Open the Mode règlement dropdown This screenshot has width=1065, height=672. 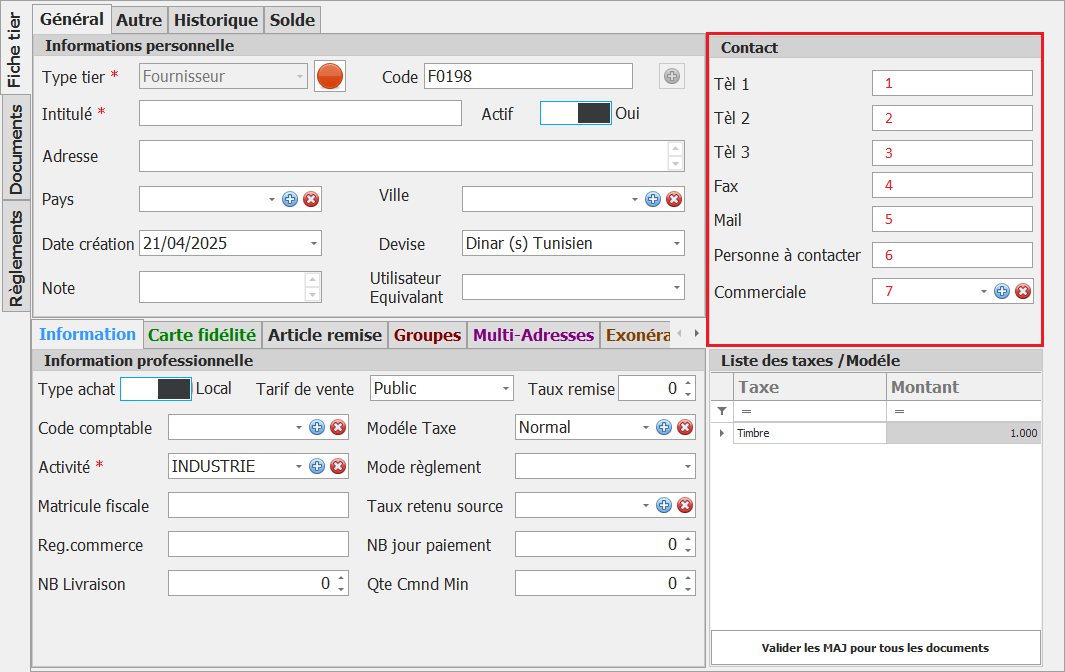tap(686, 466)
